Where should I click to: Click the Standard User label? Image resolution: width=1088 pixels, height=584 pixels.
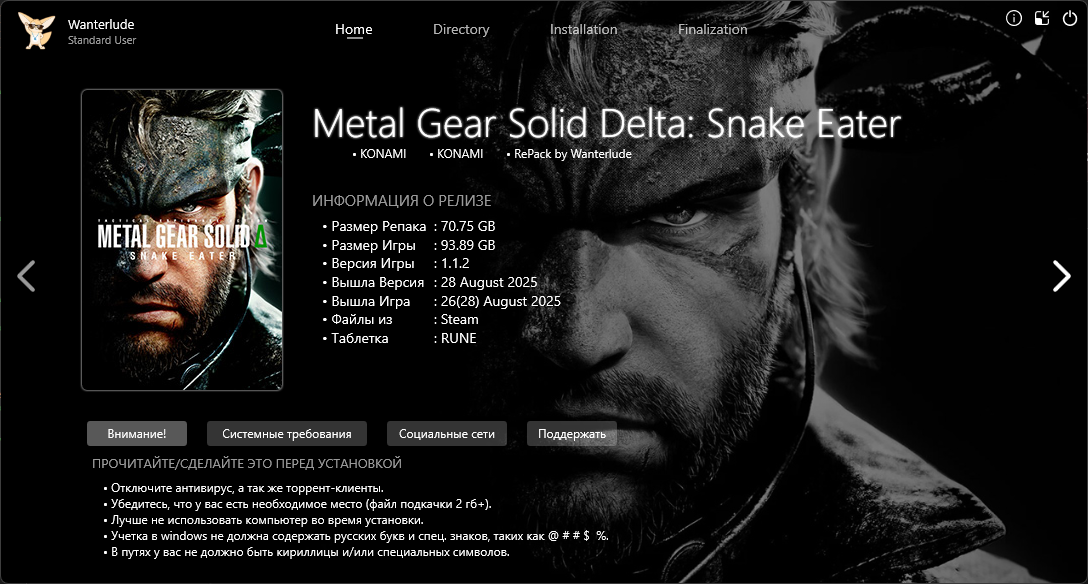pyautogui.click(x=101, y=40)
